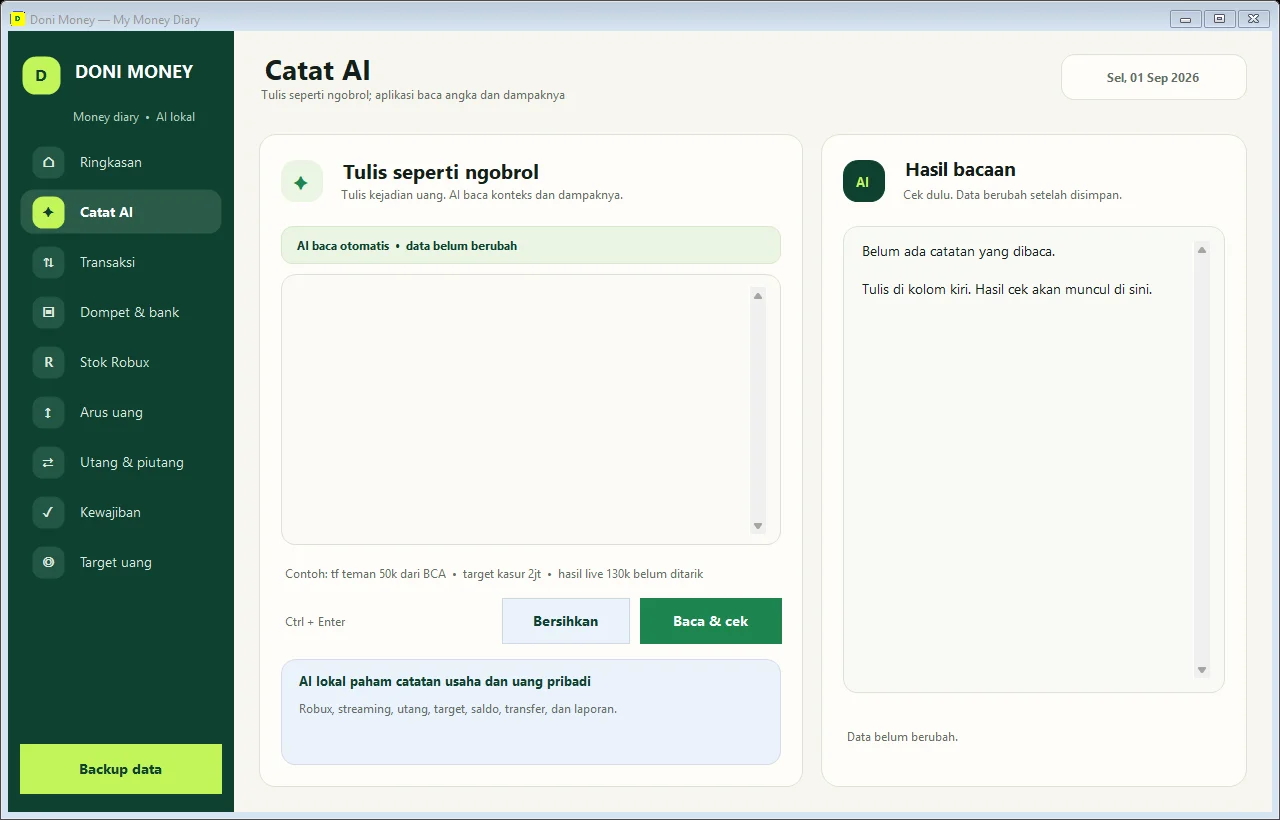This screenshot has height=820, width=1280.
Task: Click the date box Sel, 01 Sep 2026
Action: click(1154, 77)
